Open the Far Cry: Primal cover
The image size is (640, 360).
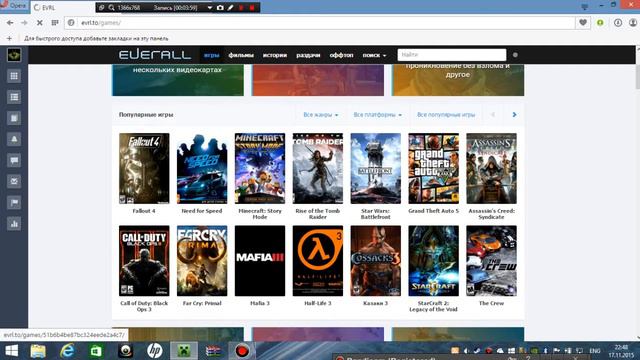202,261
